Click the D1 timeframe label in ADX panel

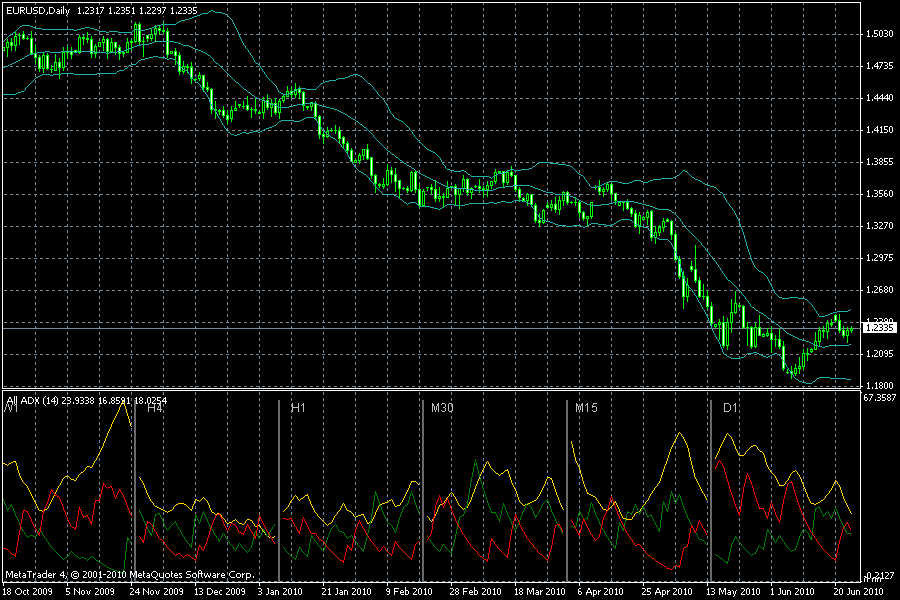tap(730, 408)
